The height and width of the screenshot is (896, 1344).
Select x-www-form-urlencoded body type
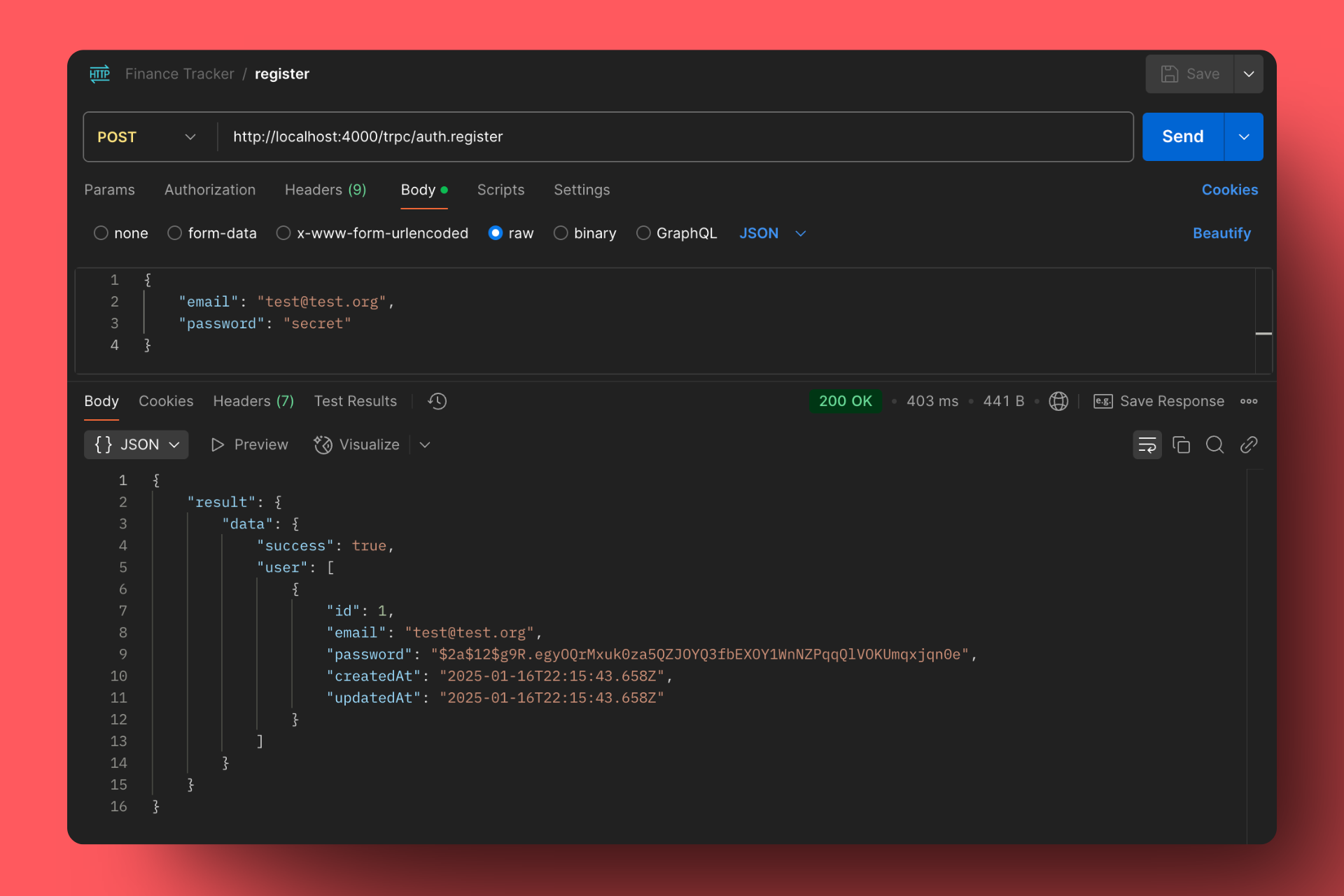point(283,233)
